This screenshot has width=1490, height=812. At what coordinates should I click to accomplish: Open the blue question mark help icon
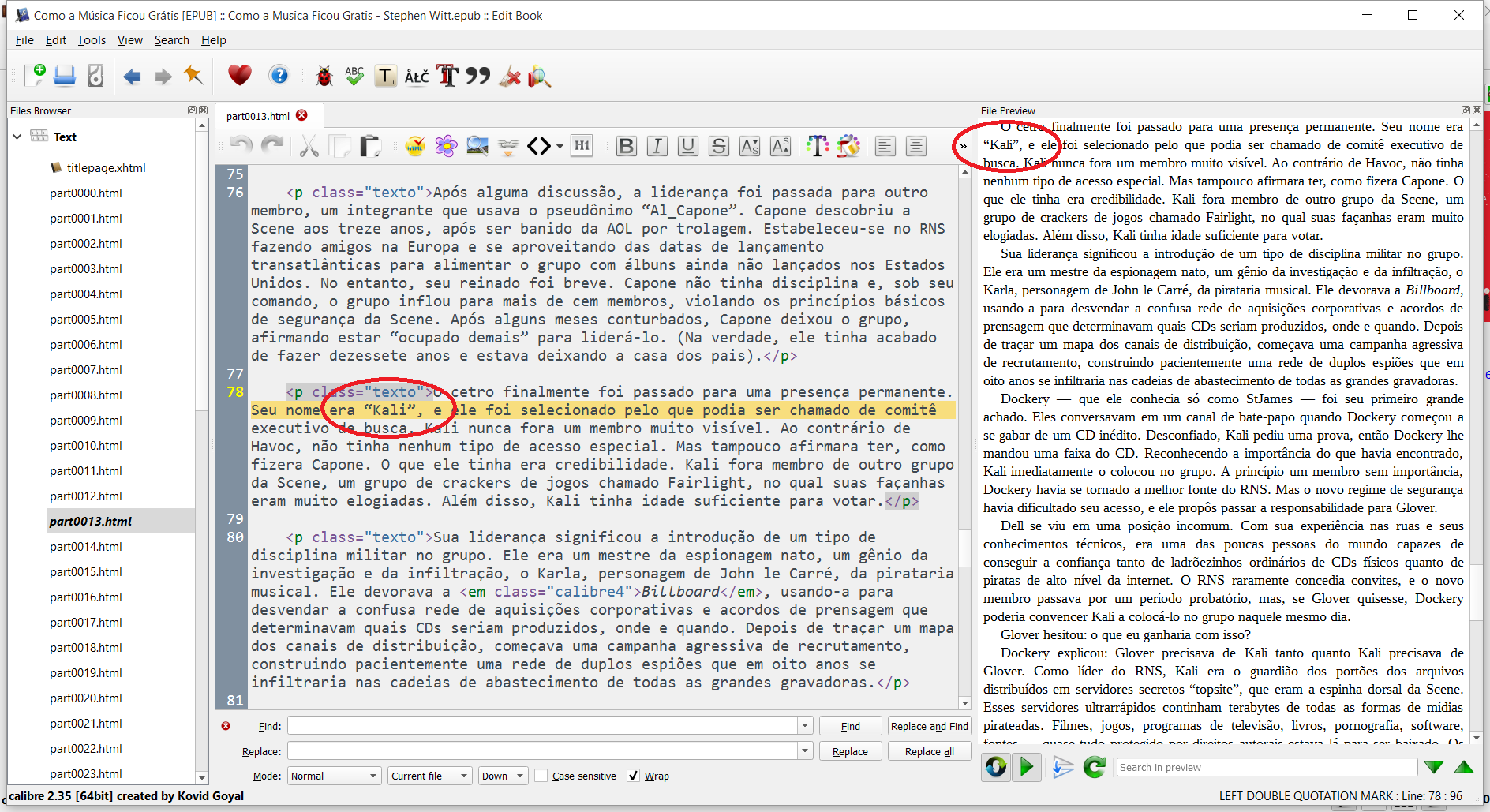(x=279, y=76)
